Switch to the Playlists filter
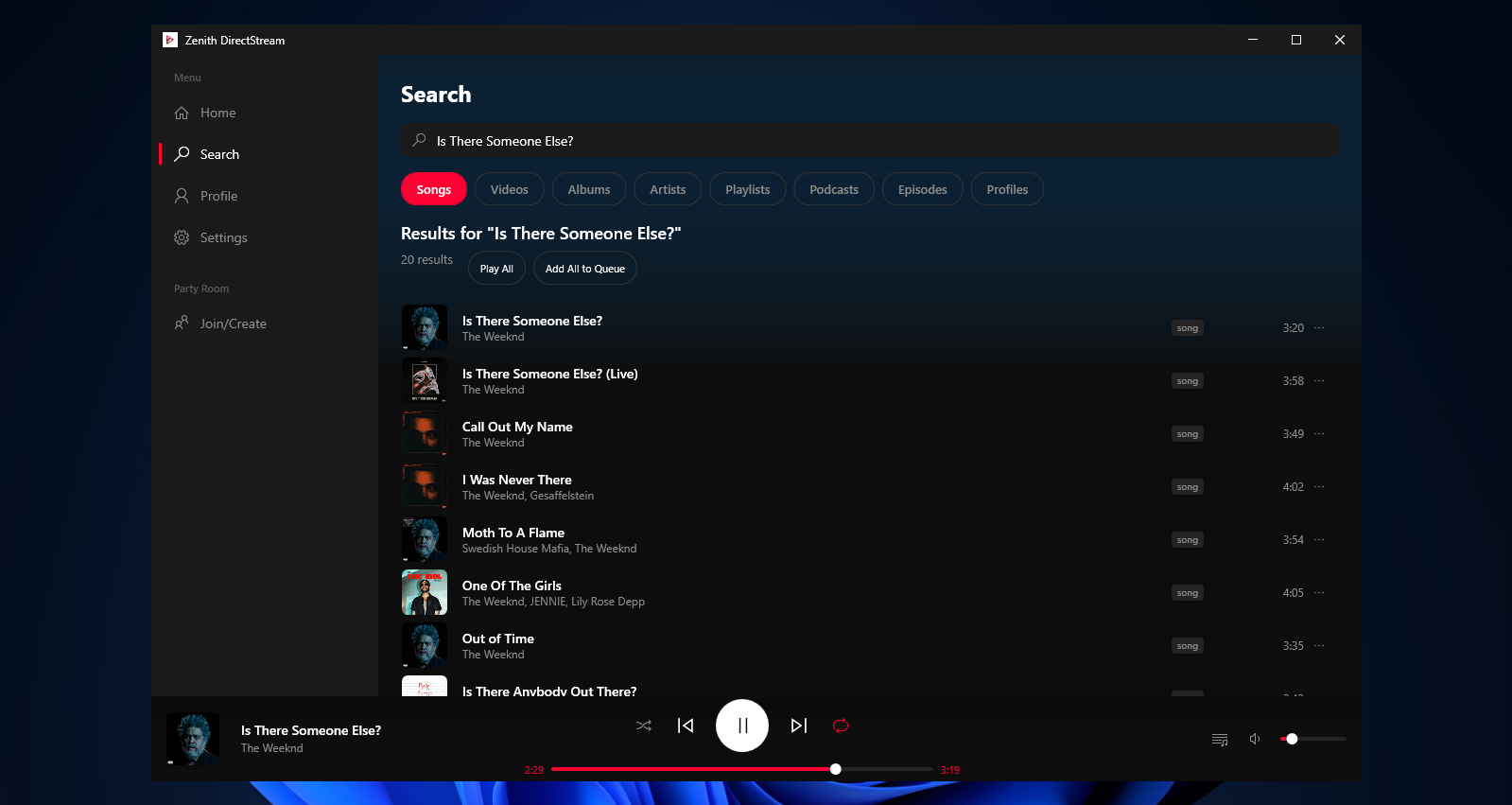 [747, 189]
